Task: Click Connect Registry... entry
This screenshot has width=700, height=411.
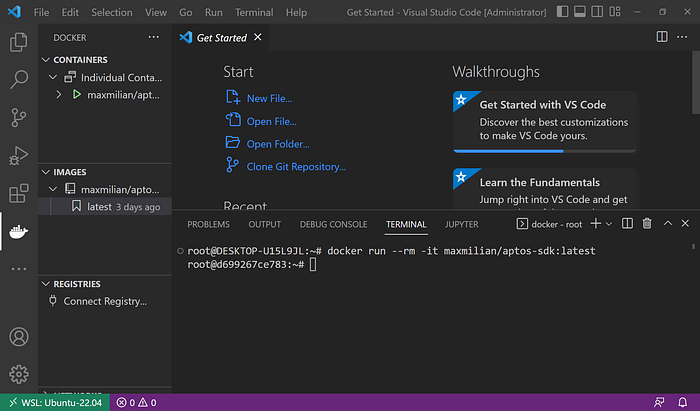Action: coord(105,302)
